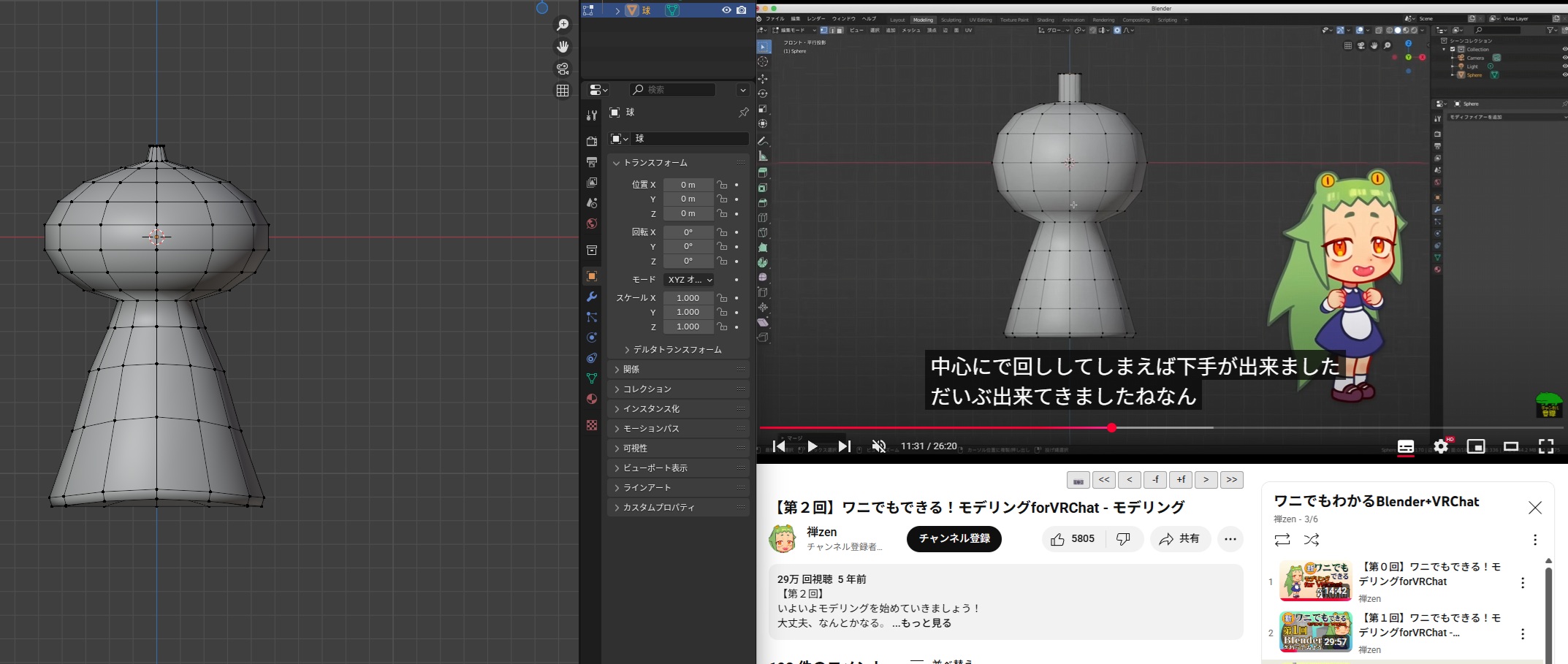
Task: Click the mesh data icon beside 球 in outliner
Action: [672, 10]
